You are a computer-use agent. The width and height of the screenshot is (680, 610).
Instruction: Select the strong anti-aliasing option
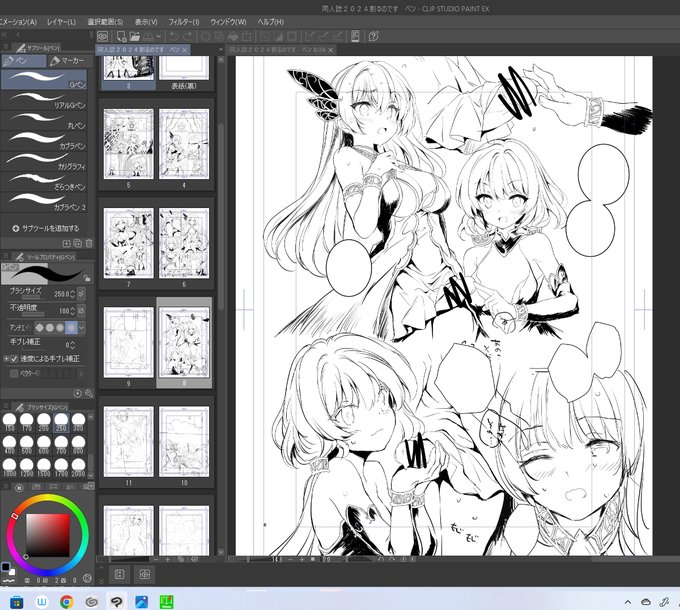click(70, 327)
